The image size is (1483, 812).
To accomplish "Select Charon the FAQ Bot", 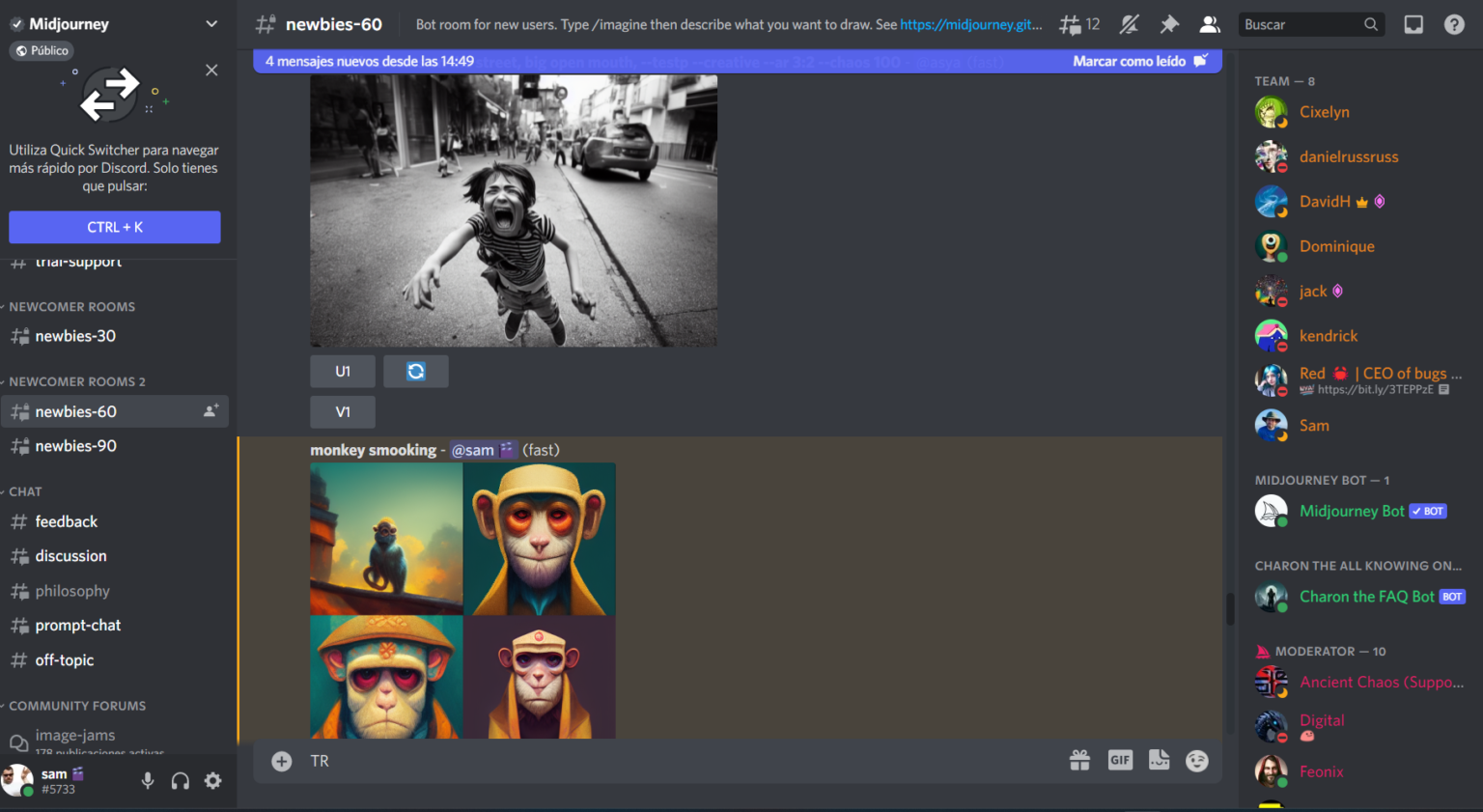I will 1359,597.
